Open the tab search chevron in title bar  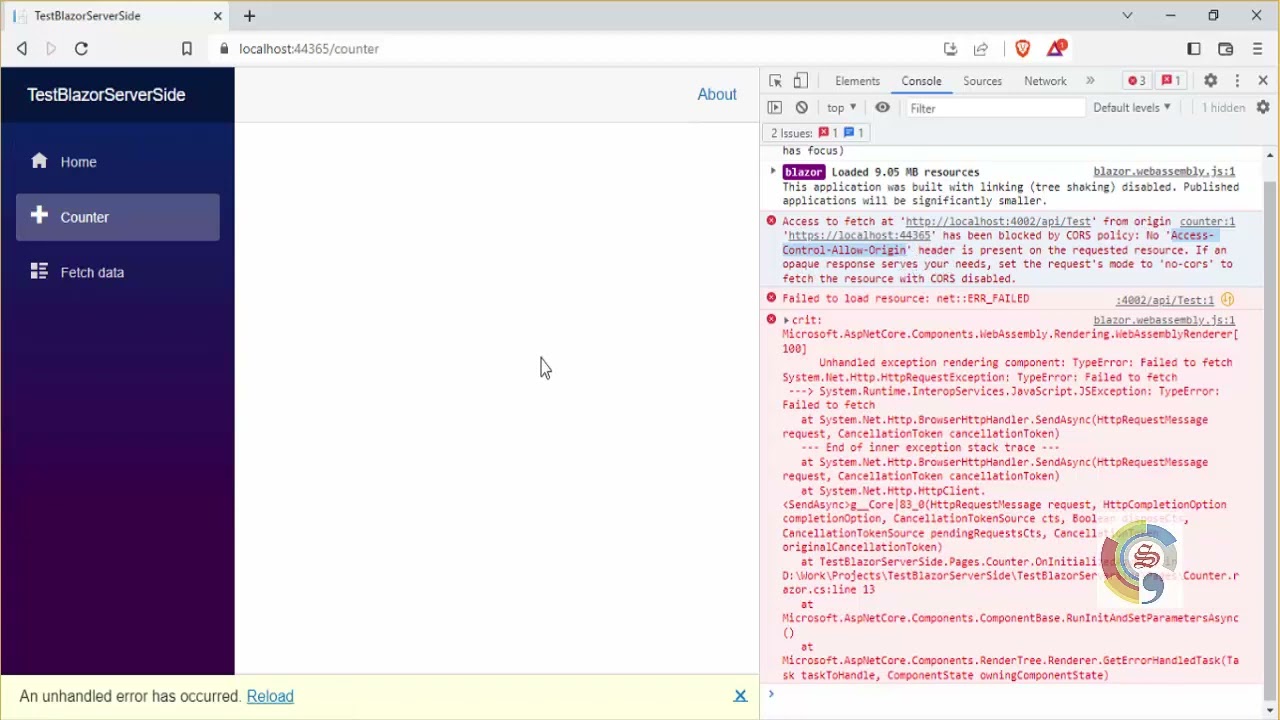[x=1127, y=16]
